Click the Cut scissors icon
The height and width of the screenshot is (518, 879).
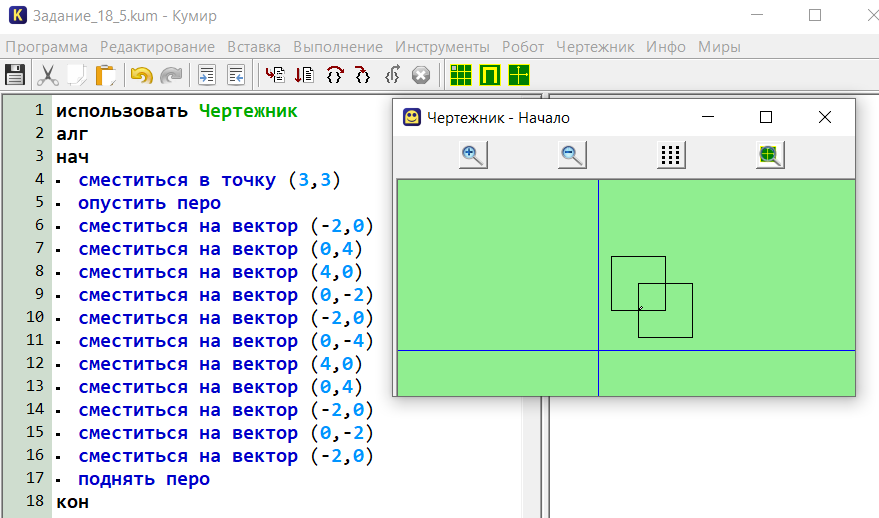pyautogui.click(x=48, y=75)
